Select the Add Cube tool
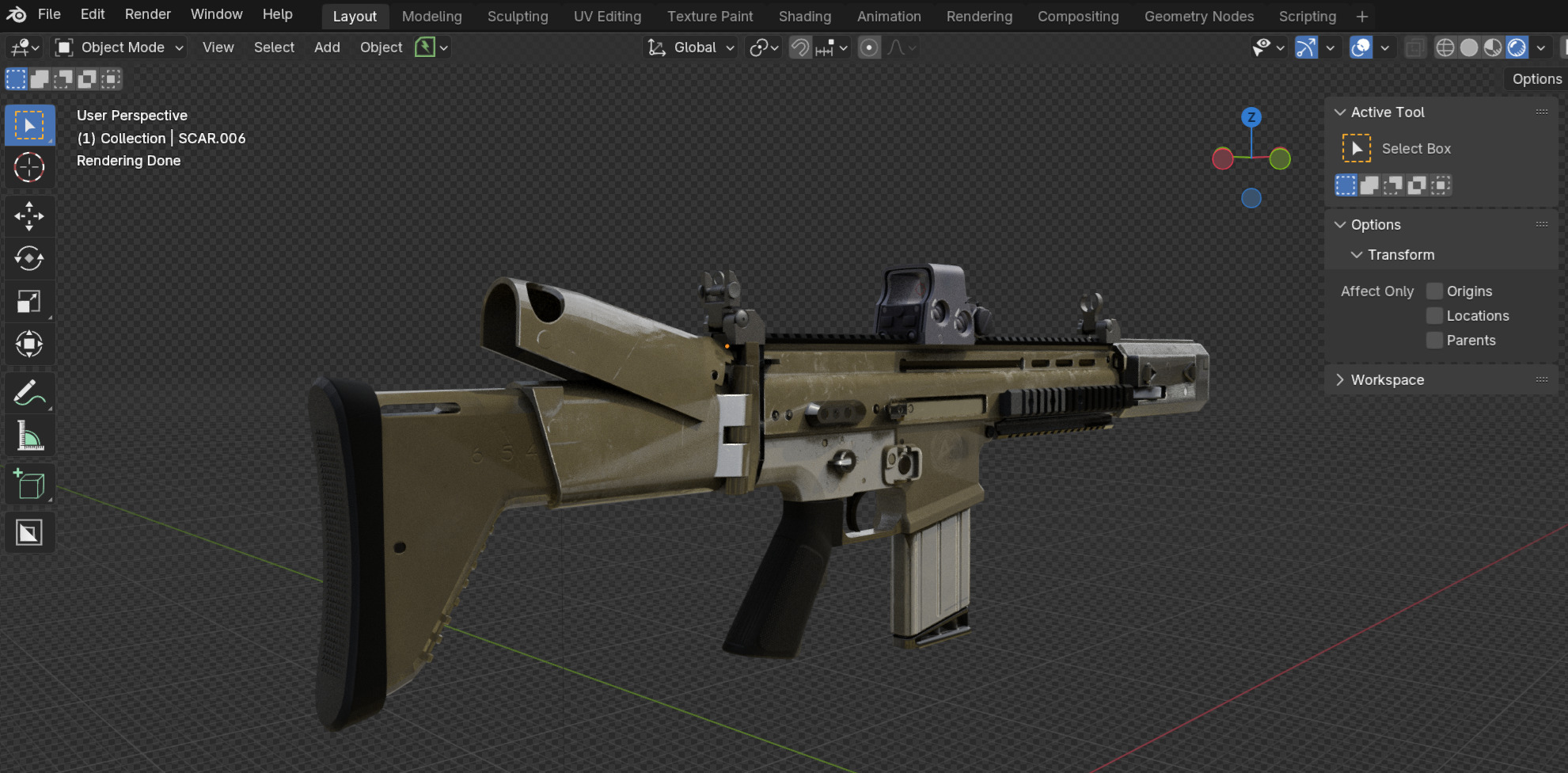The image size is (1568, 773). click(x=30, y=484)
